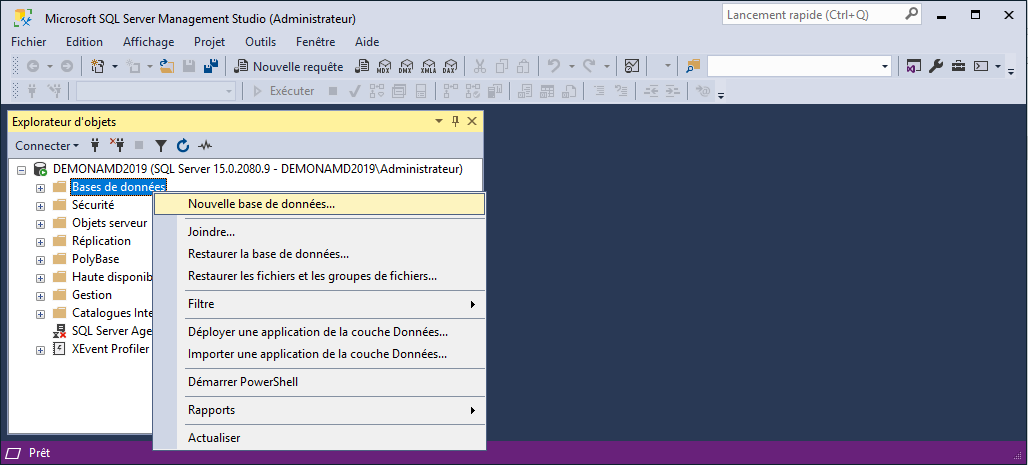Viewport: 1028px width, 465px height.
Task: Click the new project icon with star
Action: [x=98, y=66]
